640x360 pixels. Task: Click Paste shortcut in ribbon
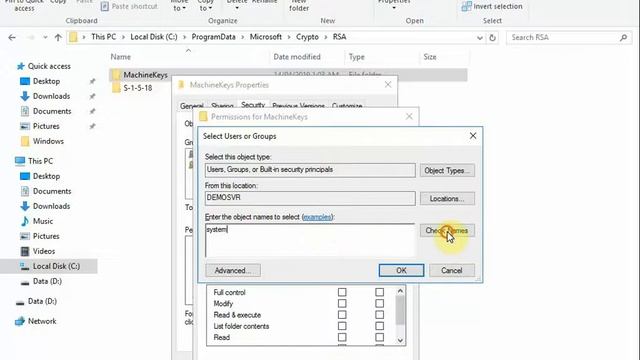pos(129,7)
